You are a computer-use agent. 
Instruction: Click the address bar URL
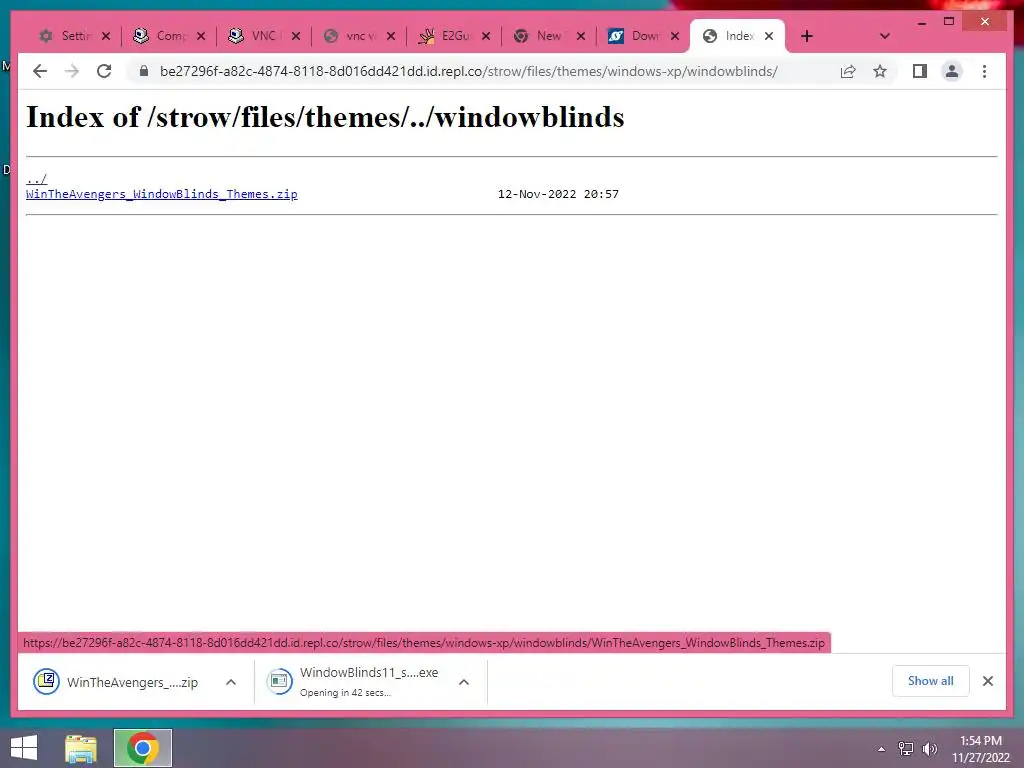(469, 71)
